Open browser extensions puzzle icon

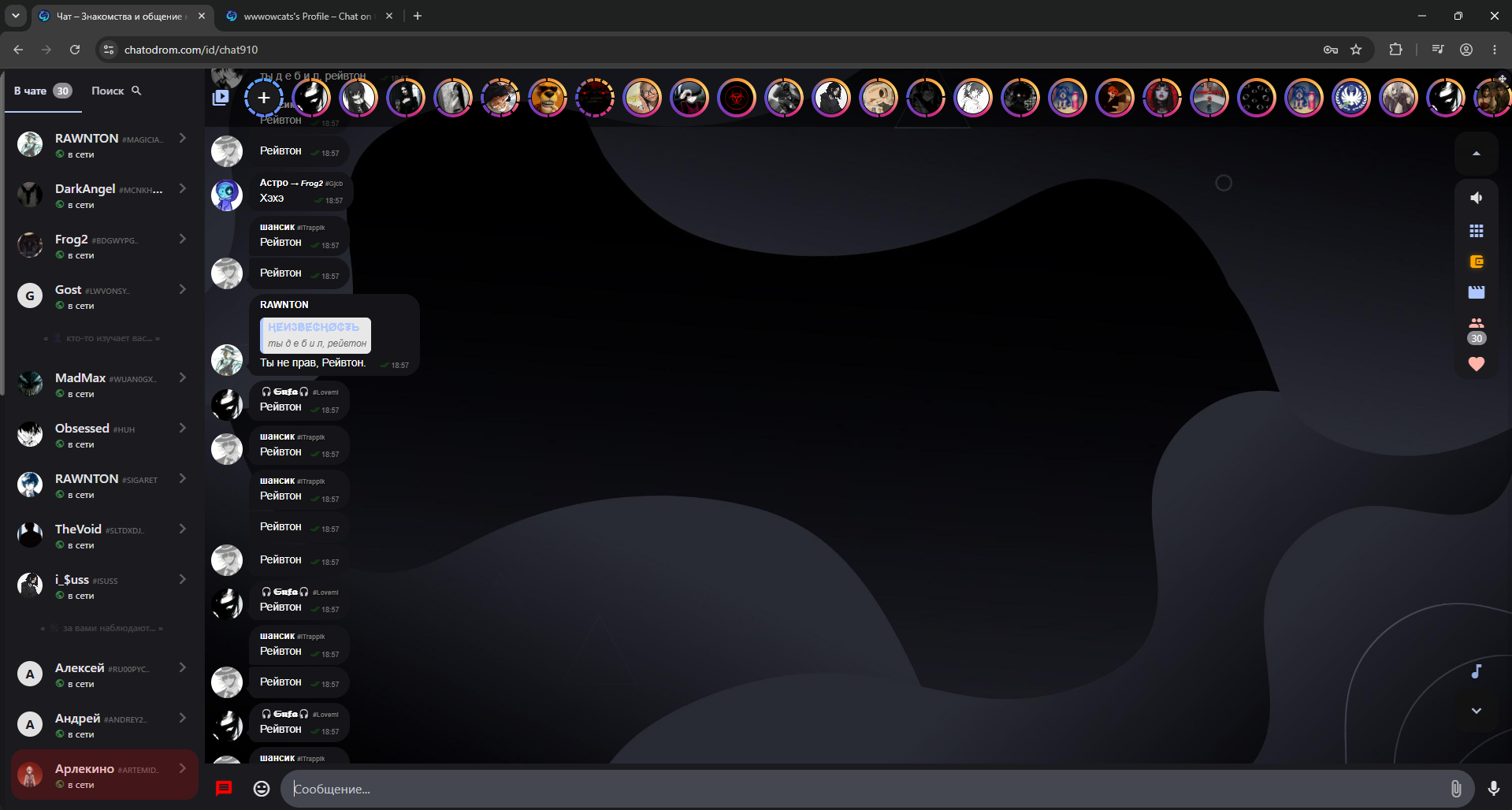[x=1395, y=50]
